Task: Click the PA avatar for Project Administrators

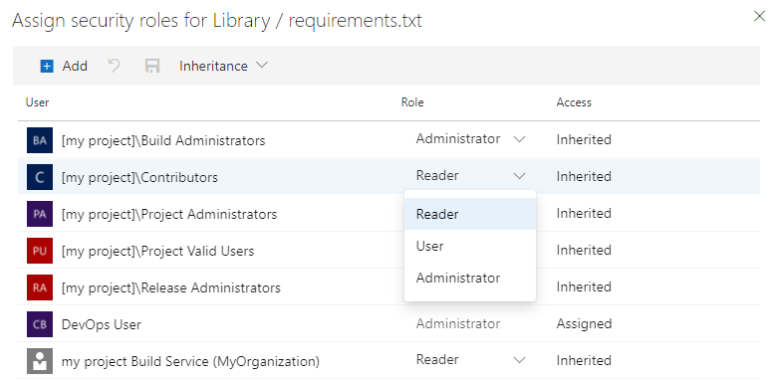Action: coord(39,214)
